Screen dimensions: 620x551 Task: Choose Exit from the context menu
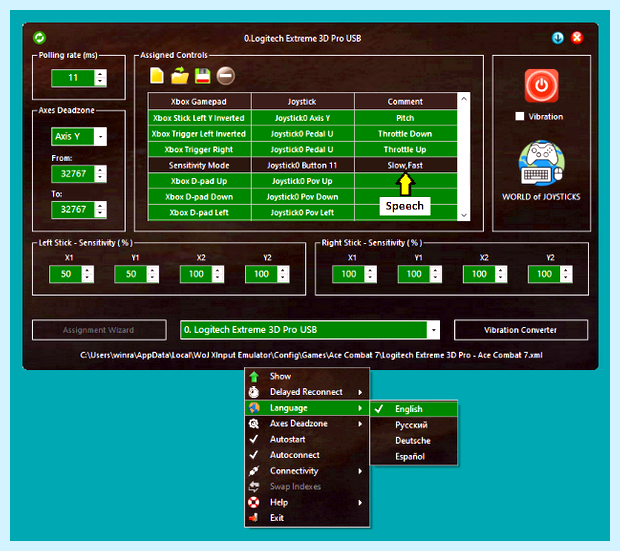point(307,518)
